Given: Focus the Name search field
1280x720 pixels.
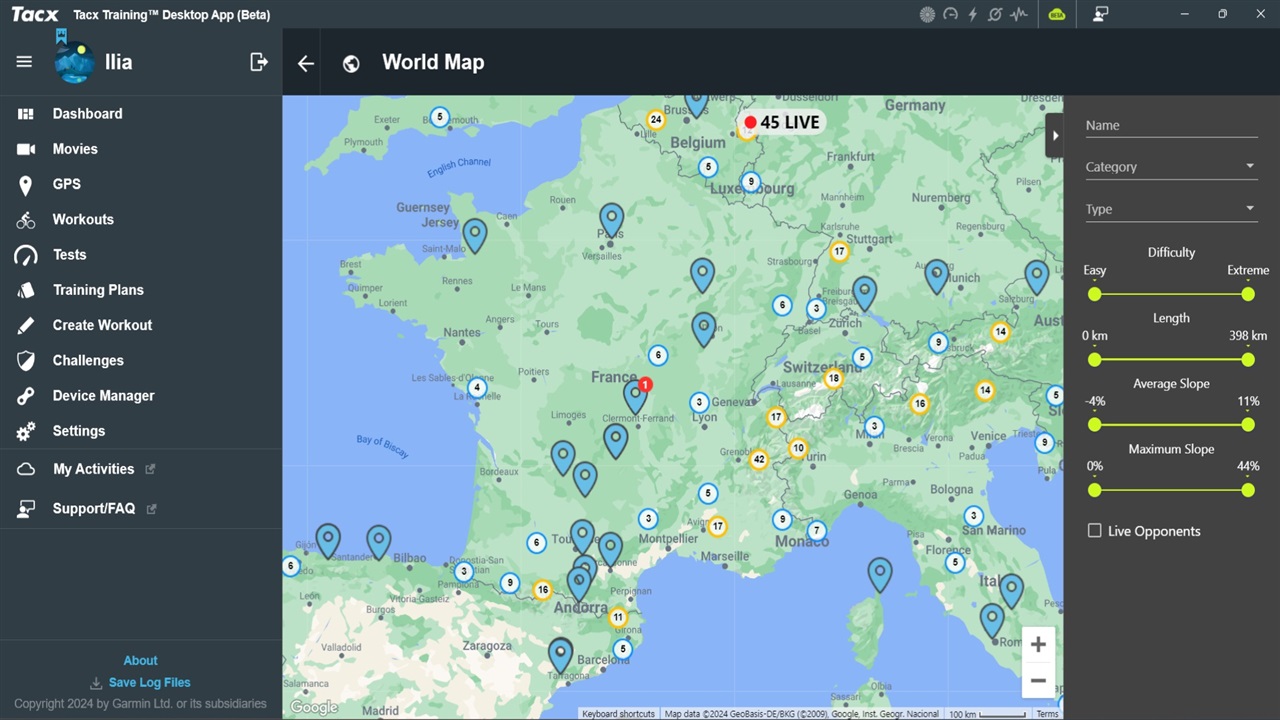Looking at the screenshot, I should pos(1171,126).
